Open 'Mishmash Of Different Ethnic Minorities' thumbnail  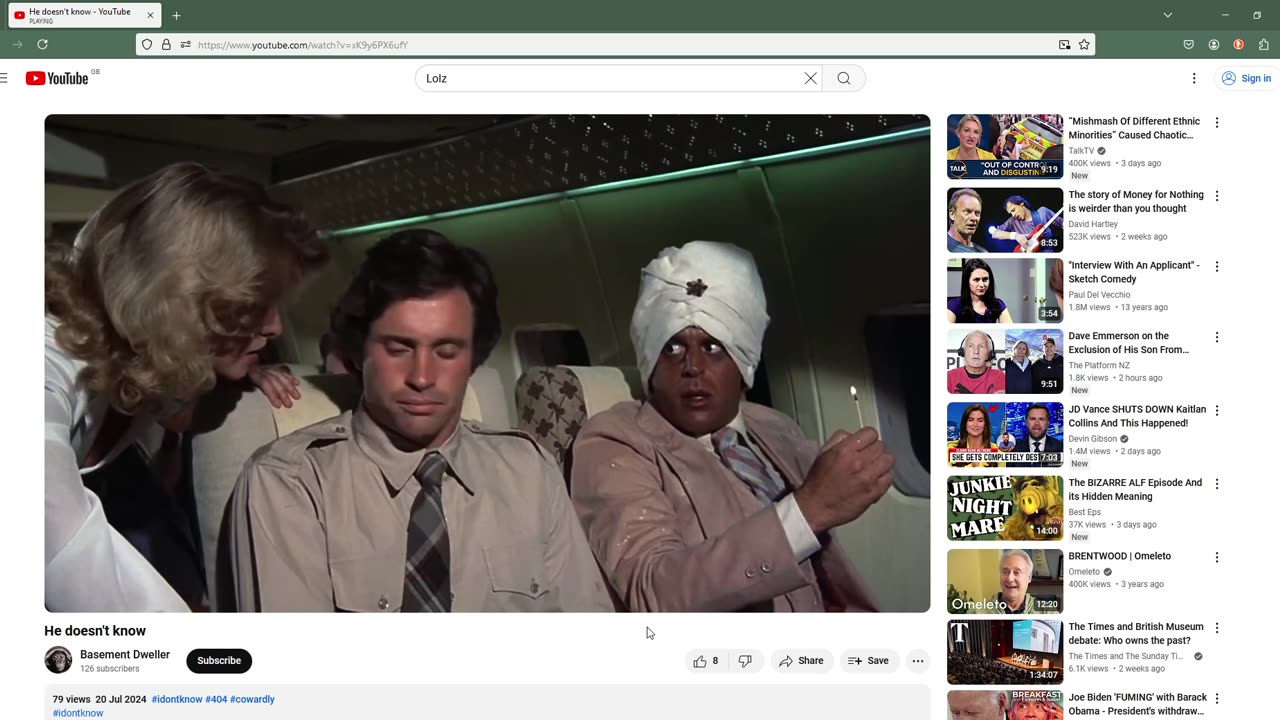point(1005,146)
